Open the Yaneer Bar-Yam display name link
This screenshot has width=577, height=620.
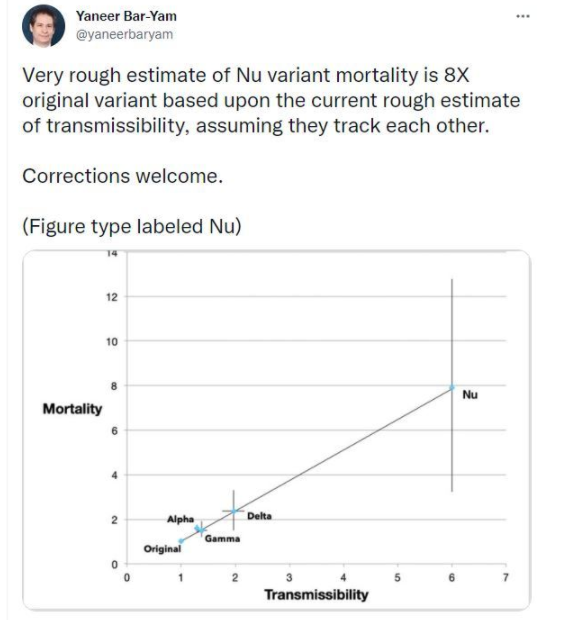[126, 16]
